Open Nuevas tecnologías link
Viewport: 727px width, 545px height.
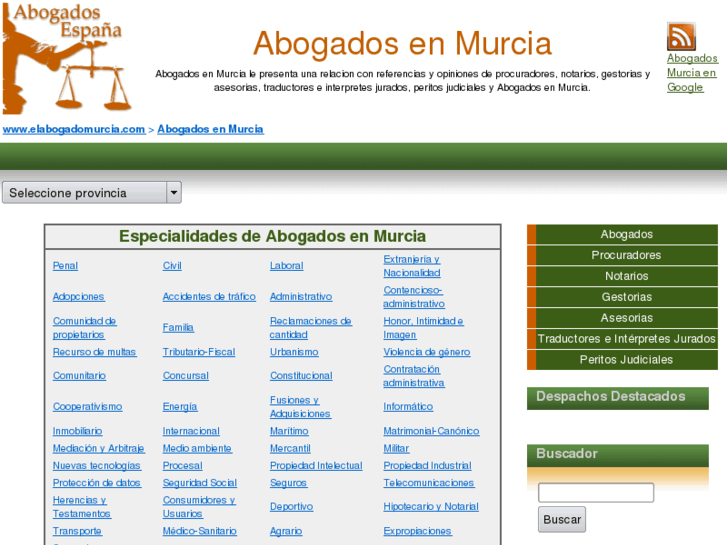[96, 466]
